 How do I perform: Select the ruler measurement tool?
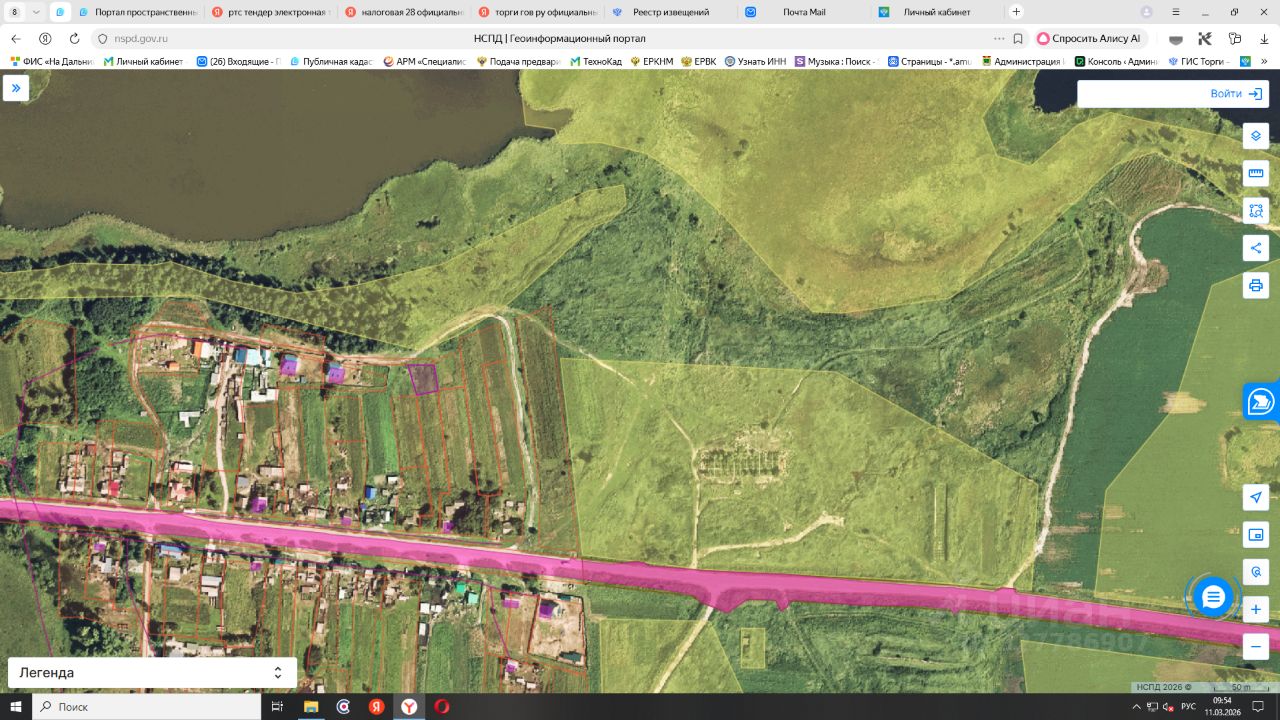coord(1256,173)
